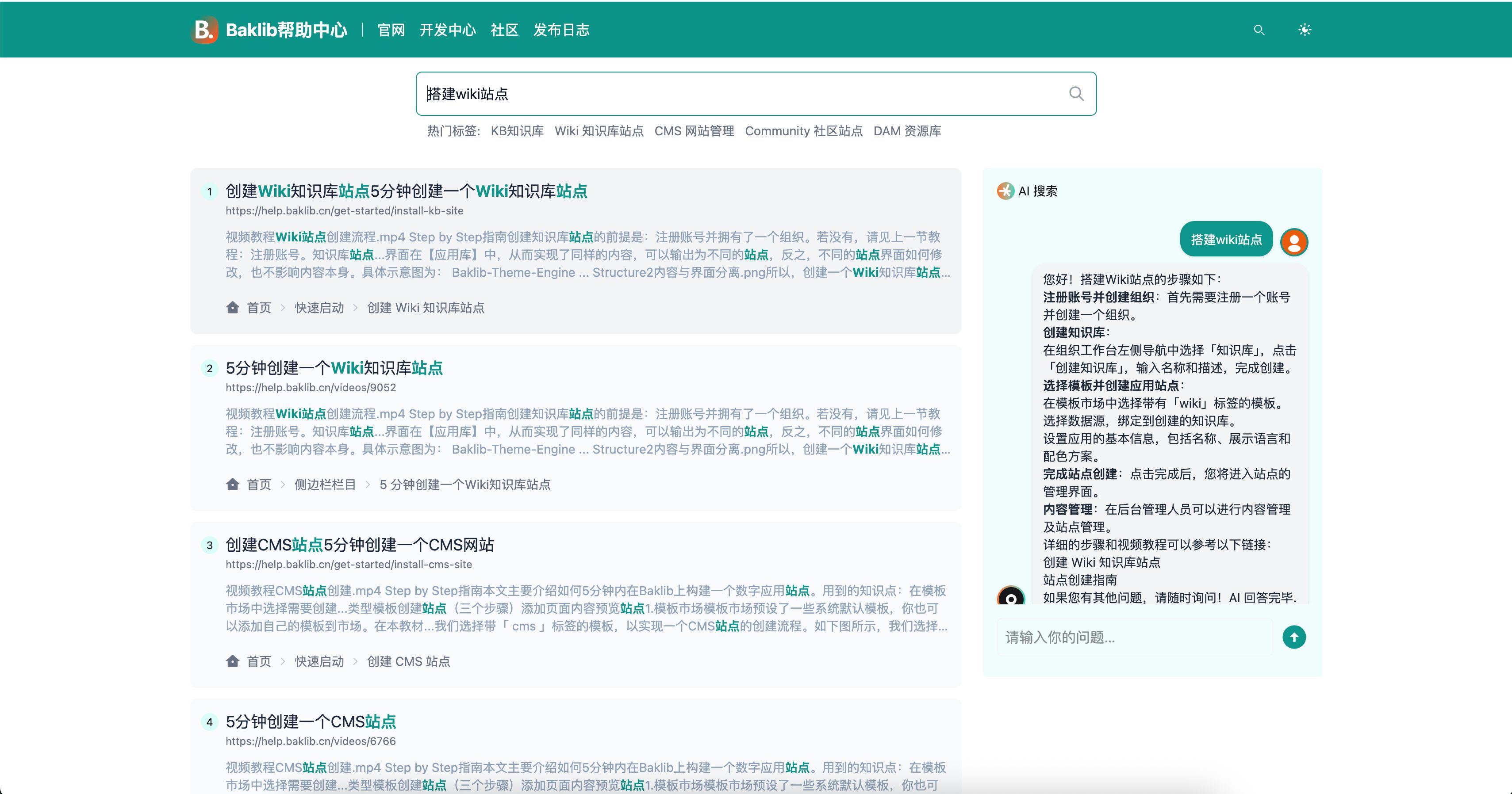The width and height of the screenshot is (1512, 794).
Task: Click result number 2 badge
Action: [x=210, y=368]
